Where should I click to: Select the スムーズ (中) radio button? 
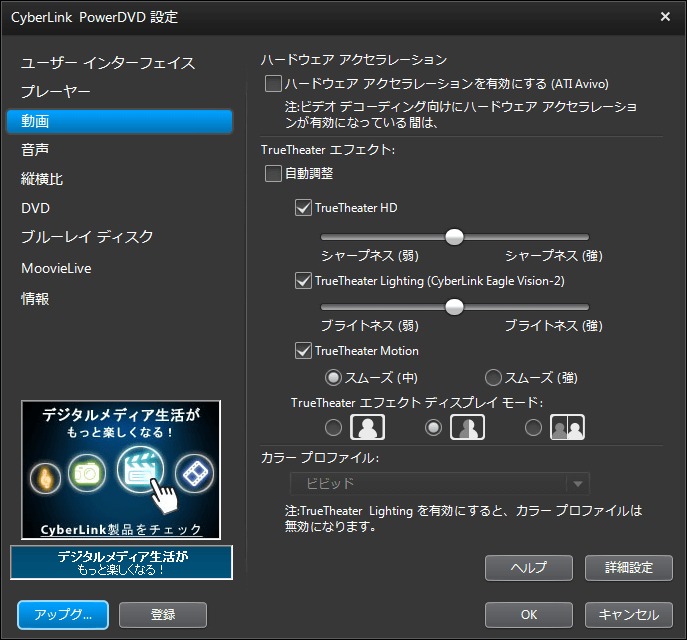click(x=333, y=378)
